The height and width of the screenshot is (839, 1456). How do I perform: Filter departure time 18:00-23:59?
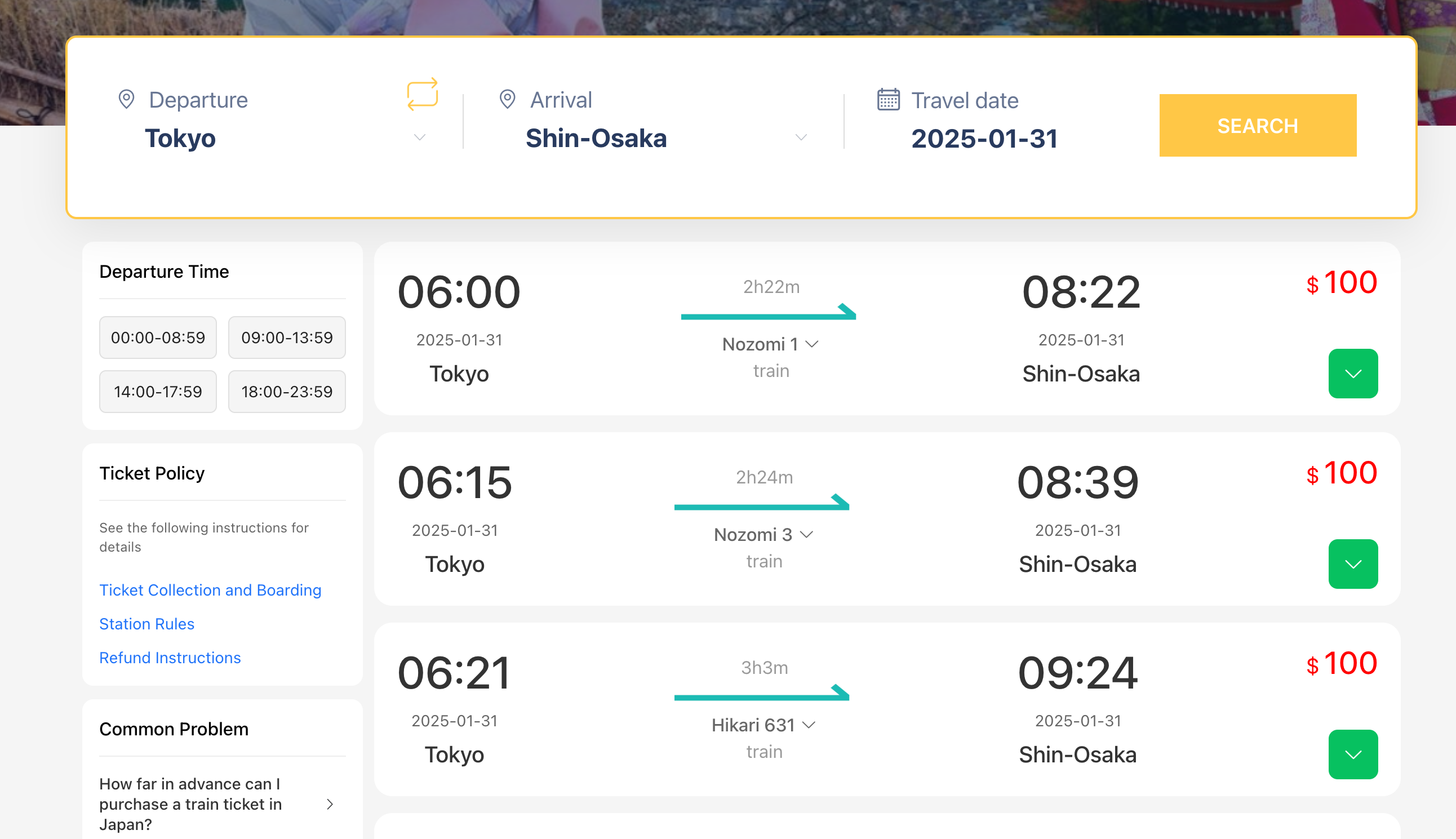pyautogui.click(x=287, y=391)
